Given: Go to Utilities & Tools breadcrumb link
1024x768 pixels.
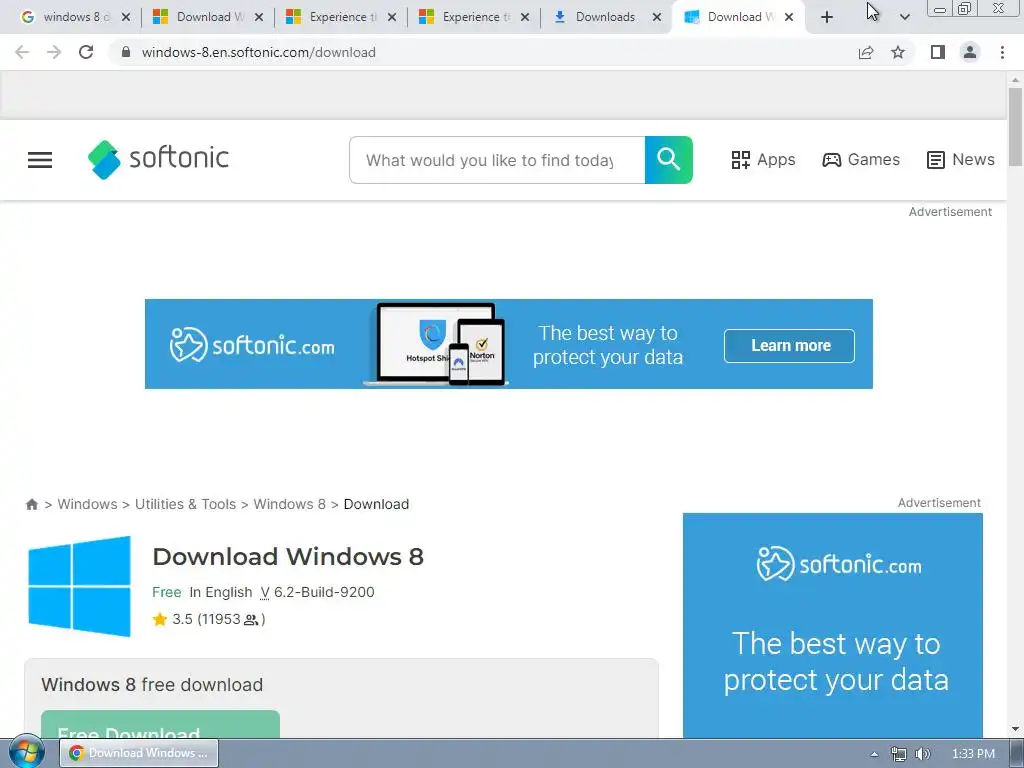Looking at the screenshot, I should [x=185, y=504].
